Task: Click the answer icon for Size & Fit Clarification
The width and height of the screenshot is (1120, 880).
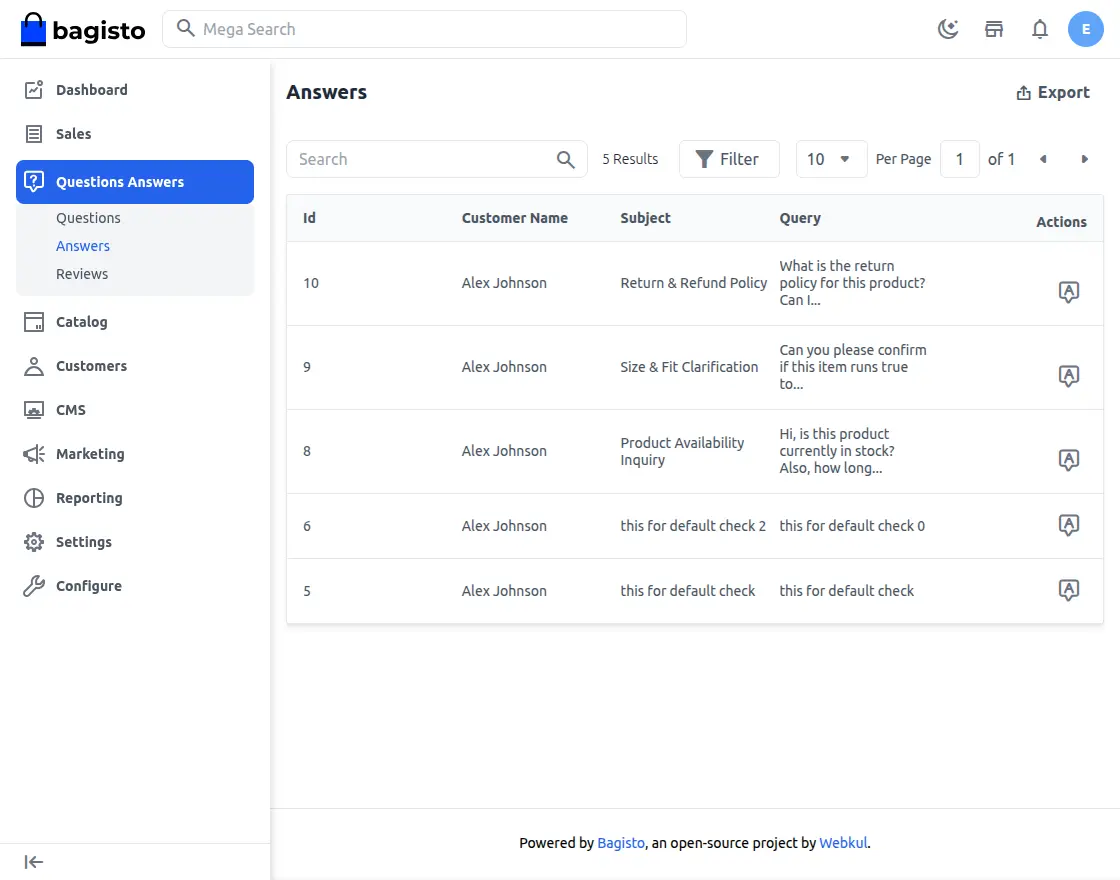Action: point(1068,376)
